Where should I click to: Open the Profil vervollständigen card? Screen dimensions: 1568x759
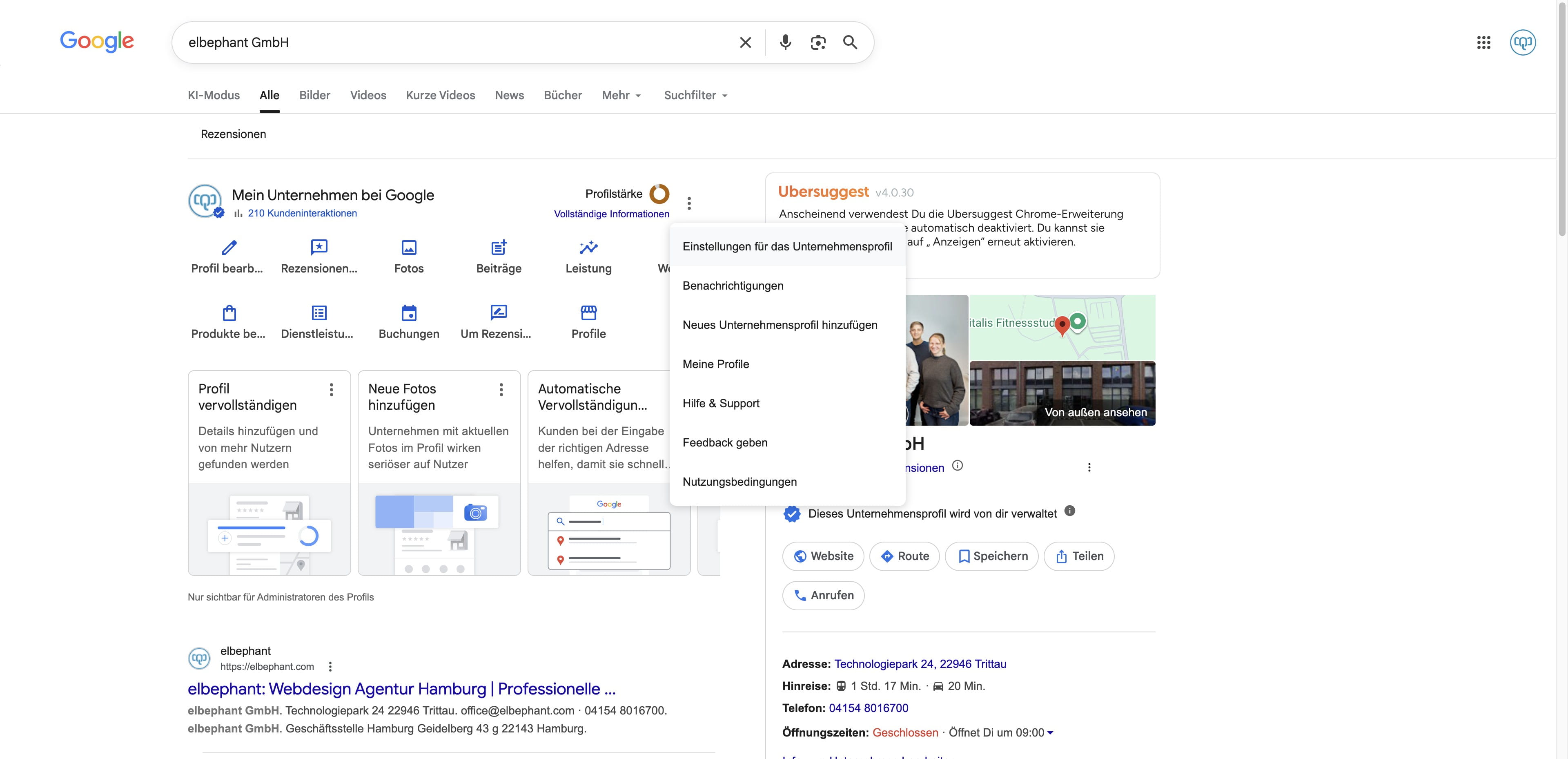(x=269, y=473)
